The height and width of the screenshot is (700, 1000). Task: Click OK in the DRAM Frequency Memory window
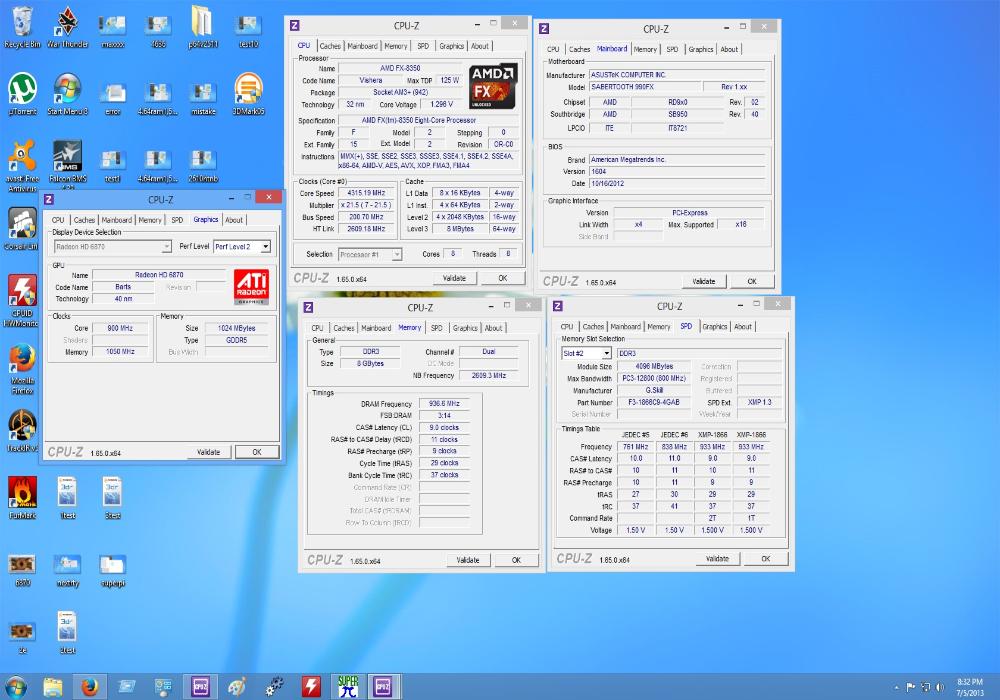(x=517, y=560)
